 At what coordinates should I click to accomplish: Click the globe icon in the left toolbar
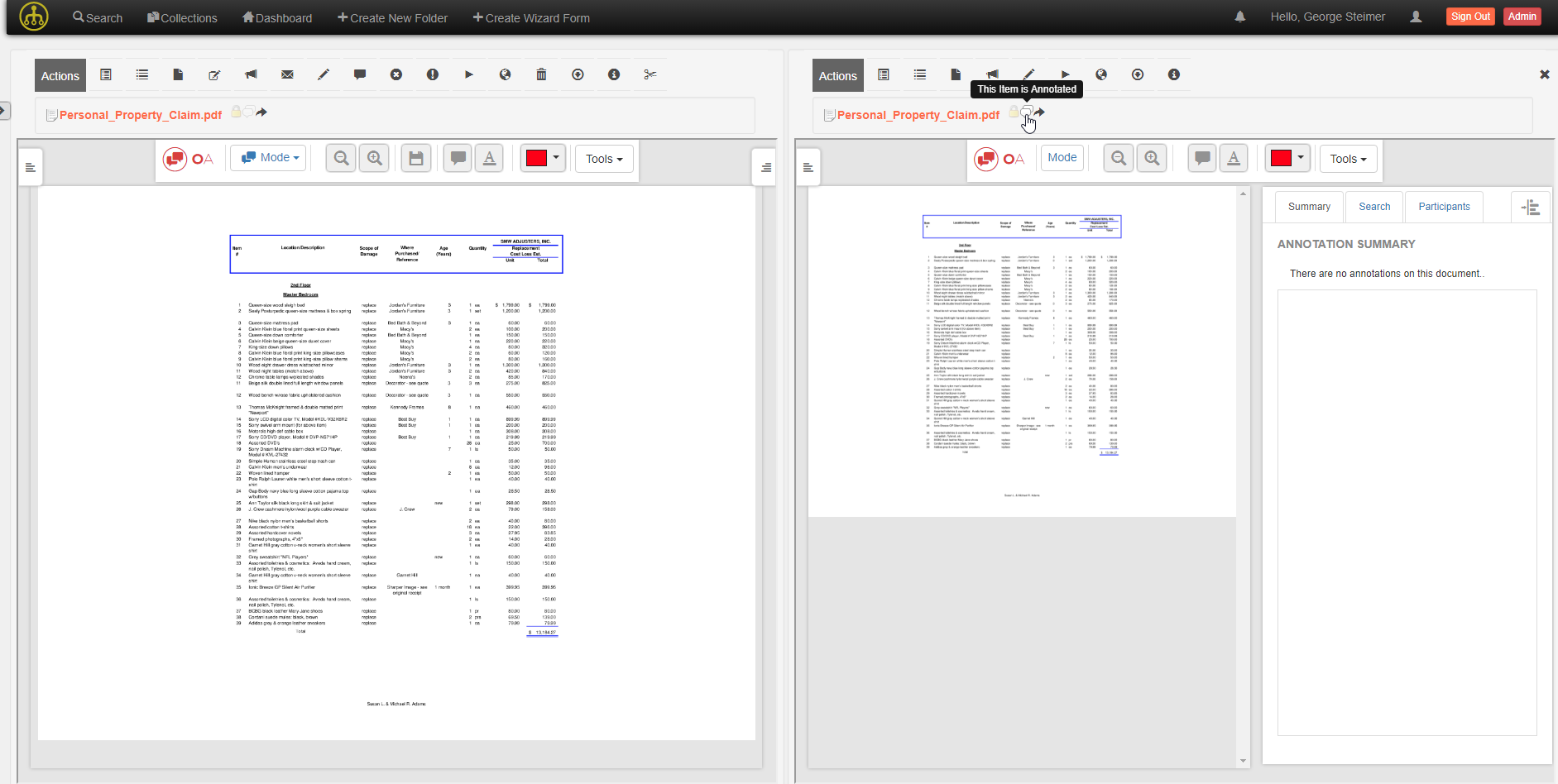pos(506,74)
